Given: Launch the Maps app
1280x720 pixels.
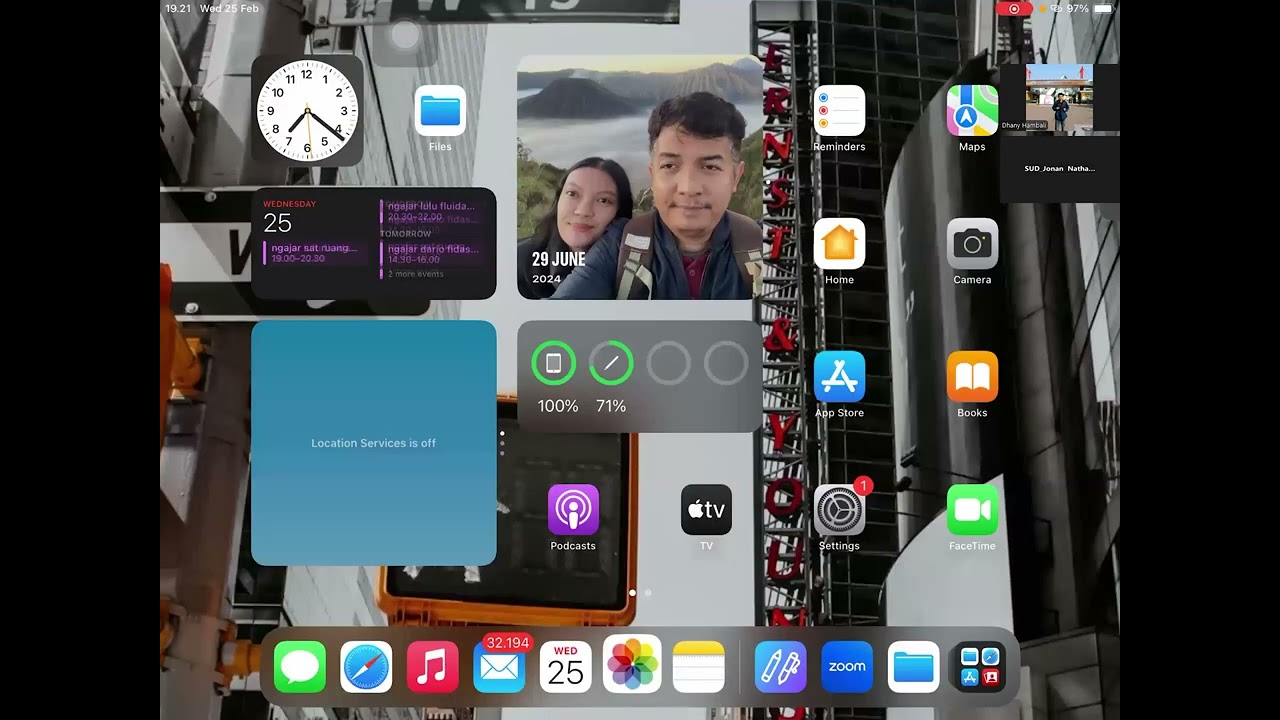Looking at the screenshot, I should coord(972,110).
